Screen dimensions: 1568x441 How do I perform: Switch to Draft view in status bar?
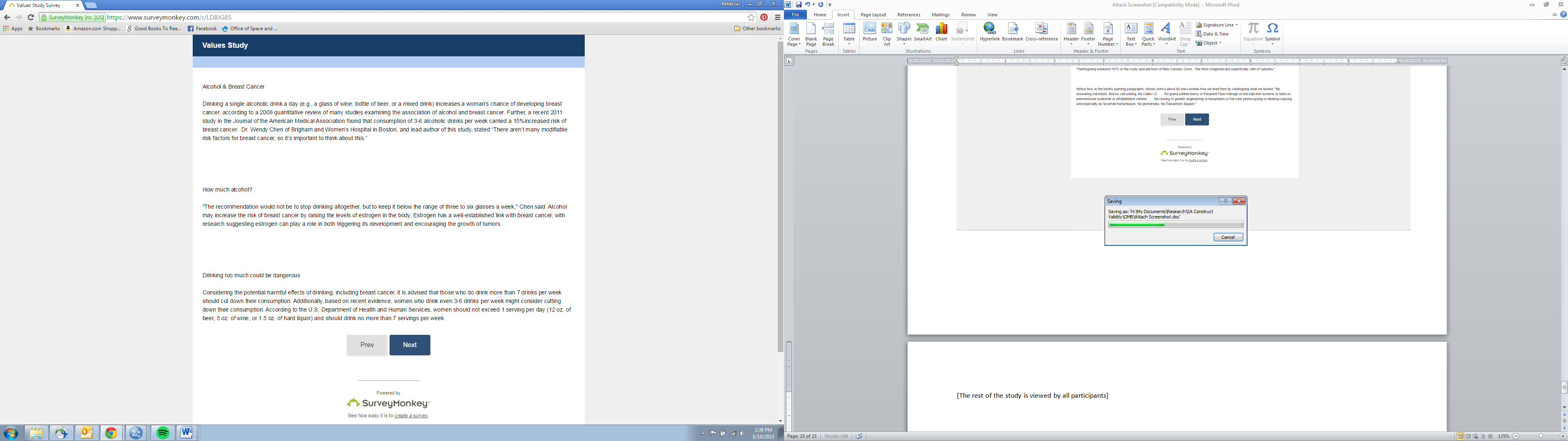coord(1490,436)
